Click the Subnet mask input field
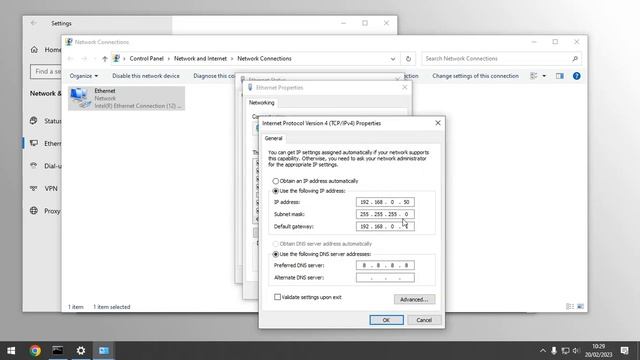Screen dimensions: 640x360 click(385, 214)
